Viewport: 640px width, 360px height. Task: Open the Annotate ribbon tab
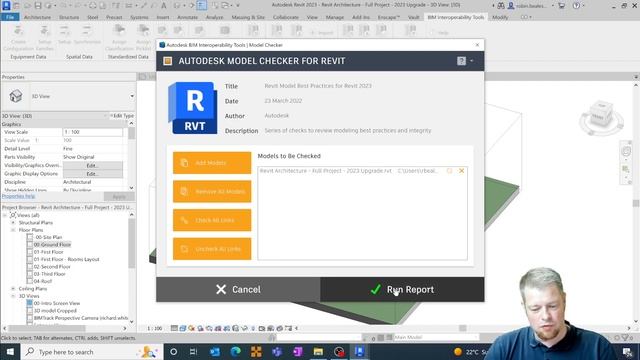[x=187, y=17]
